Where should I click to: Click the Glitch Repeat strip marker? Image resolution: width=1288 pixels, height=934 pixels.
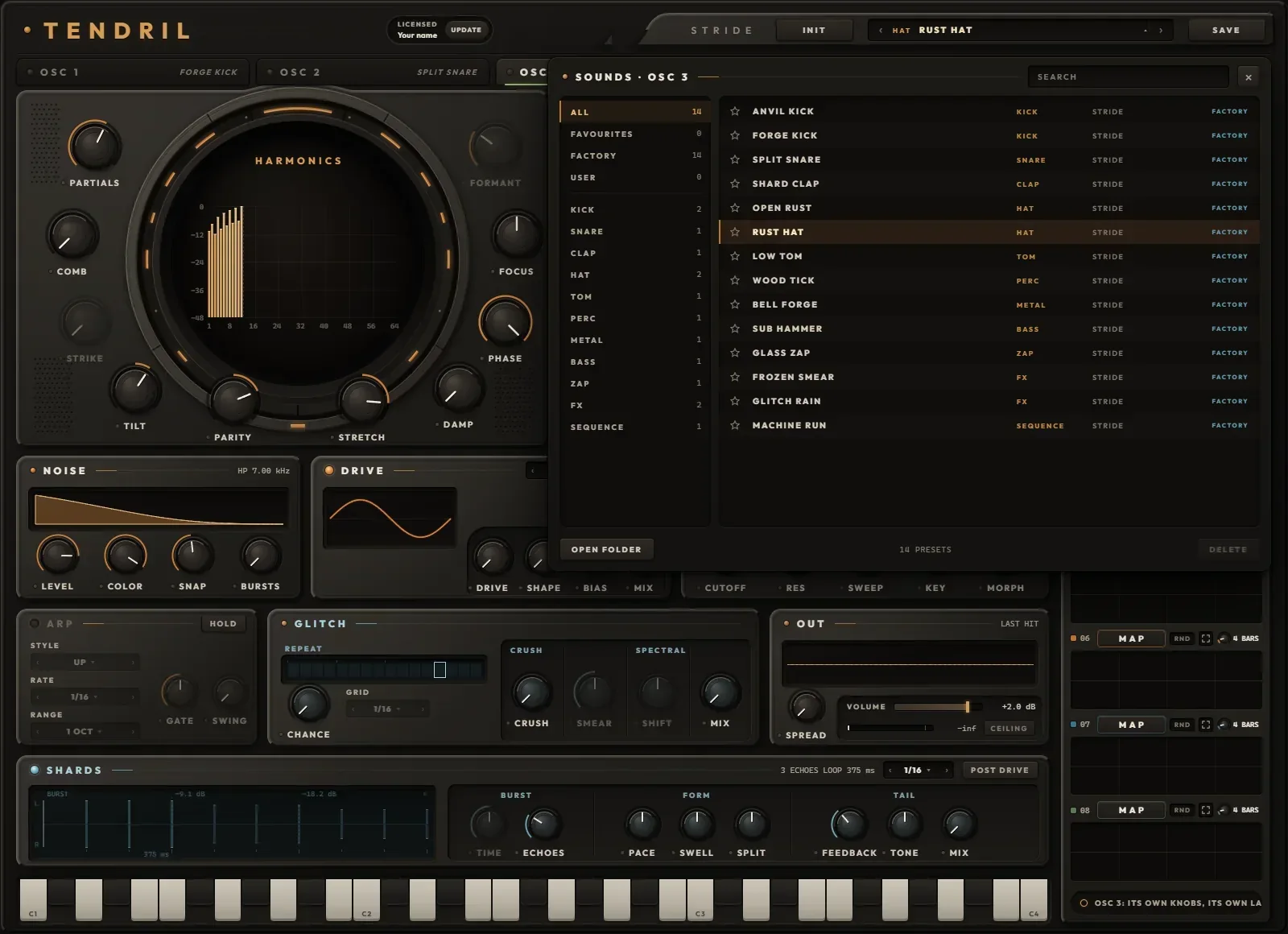(440, 670)
